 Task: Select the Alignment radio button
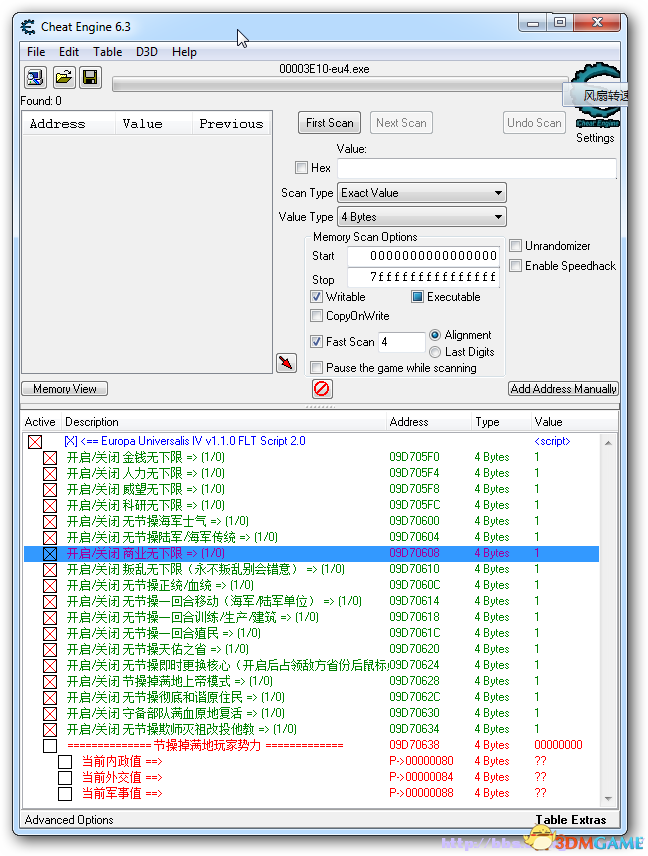coord(435,335)
